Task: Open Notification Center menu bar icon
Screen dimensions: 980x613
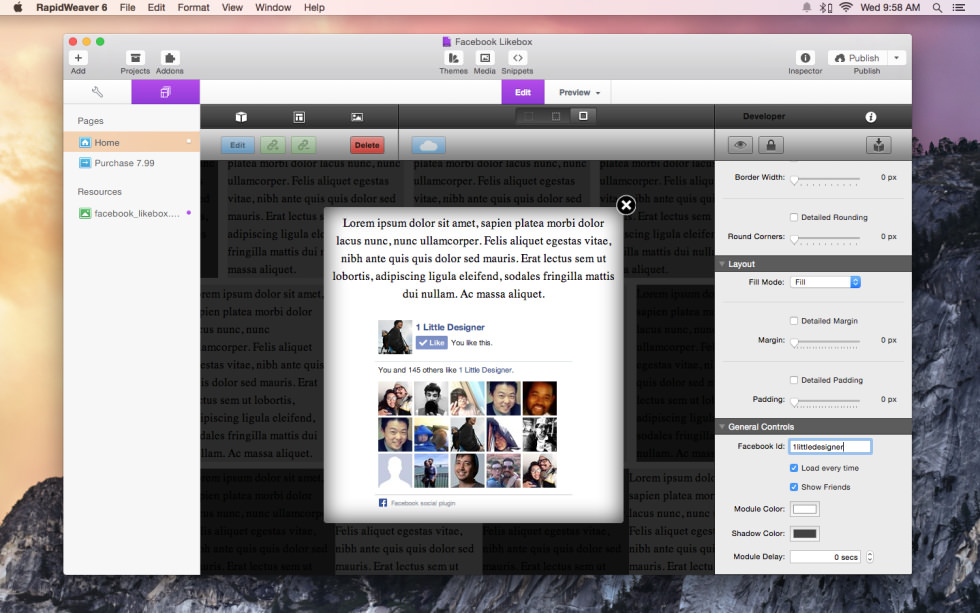Action: tap(959, 7)
